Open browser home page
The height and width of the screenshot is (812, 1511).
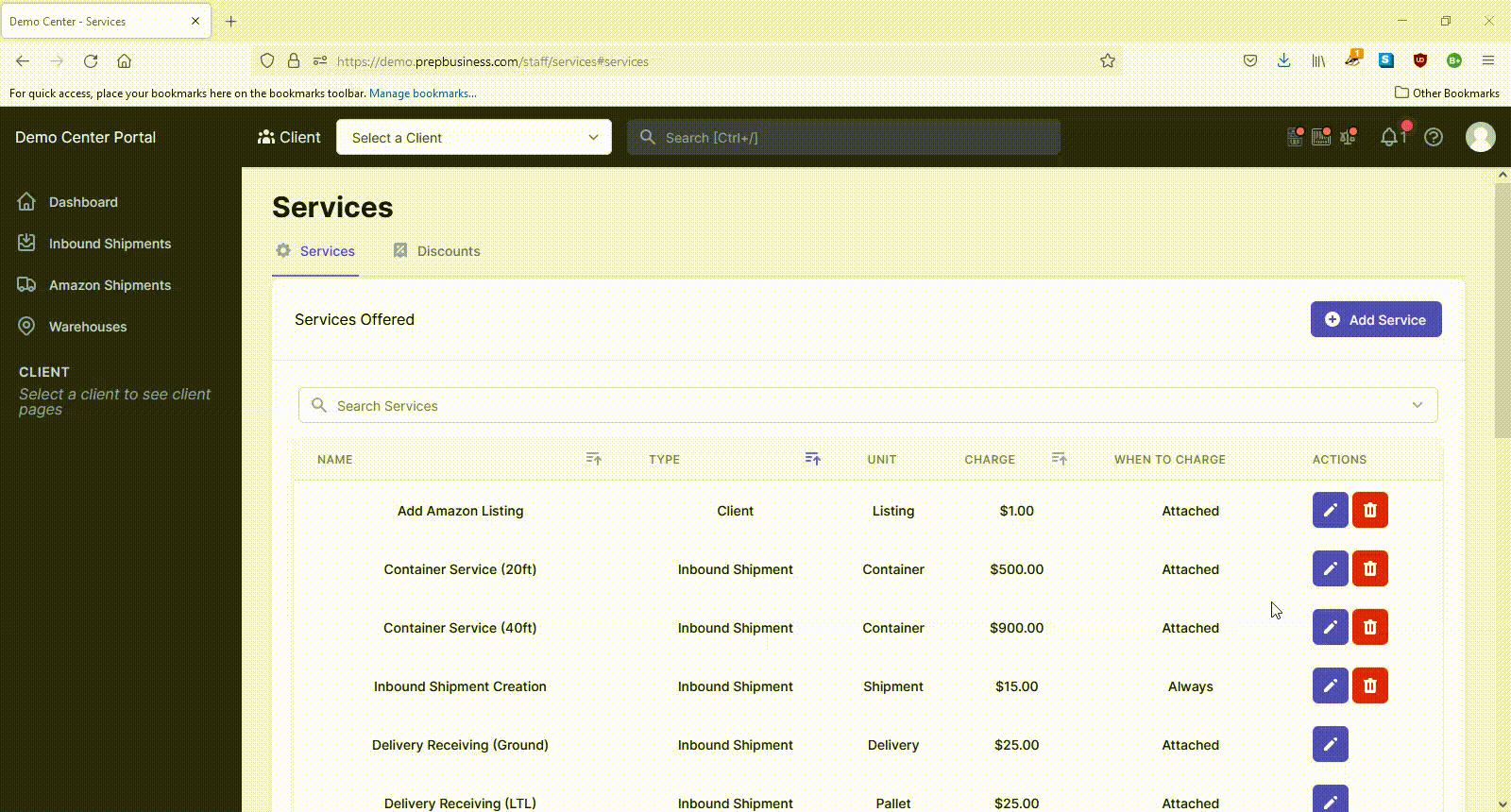point(124,61)
